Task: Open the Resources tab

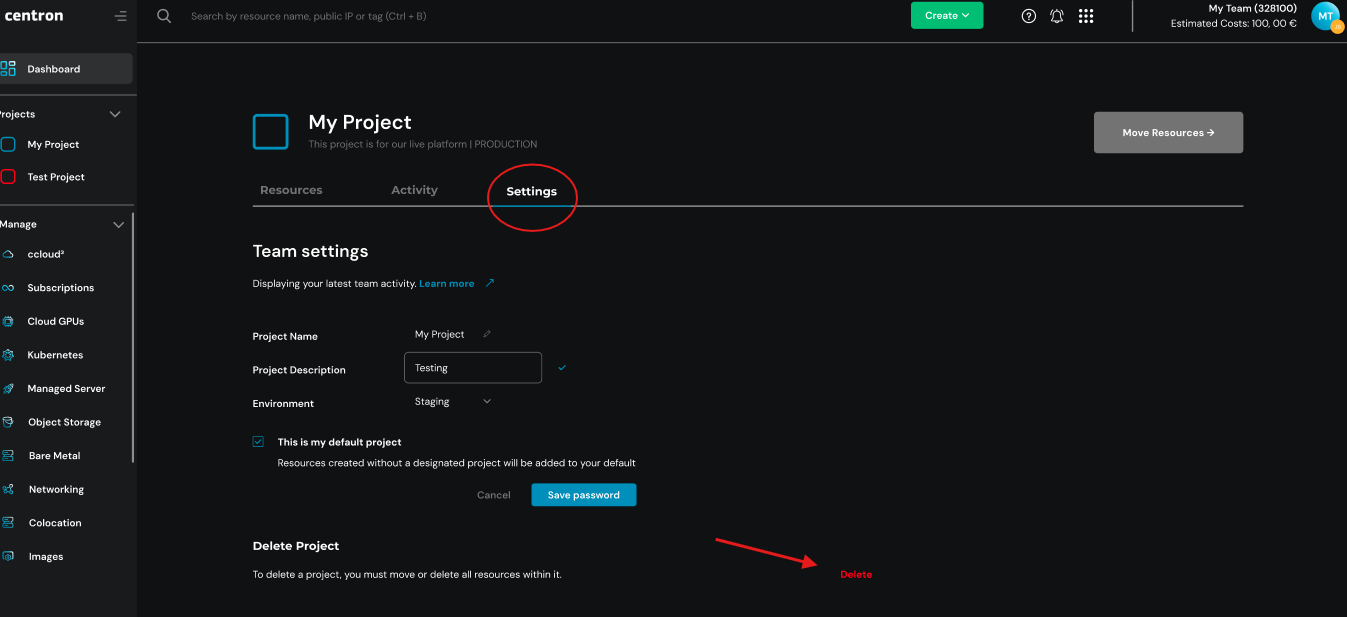Action: point(290,189)
